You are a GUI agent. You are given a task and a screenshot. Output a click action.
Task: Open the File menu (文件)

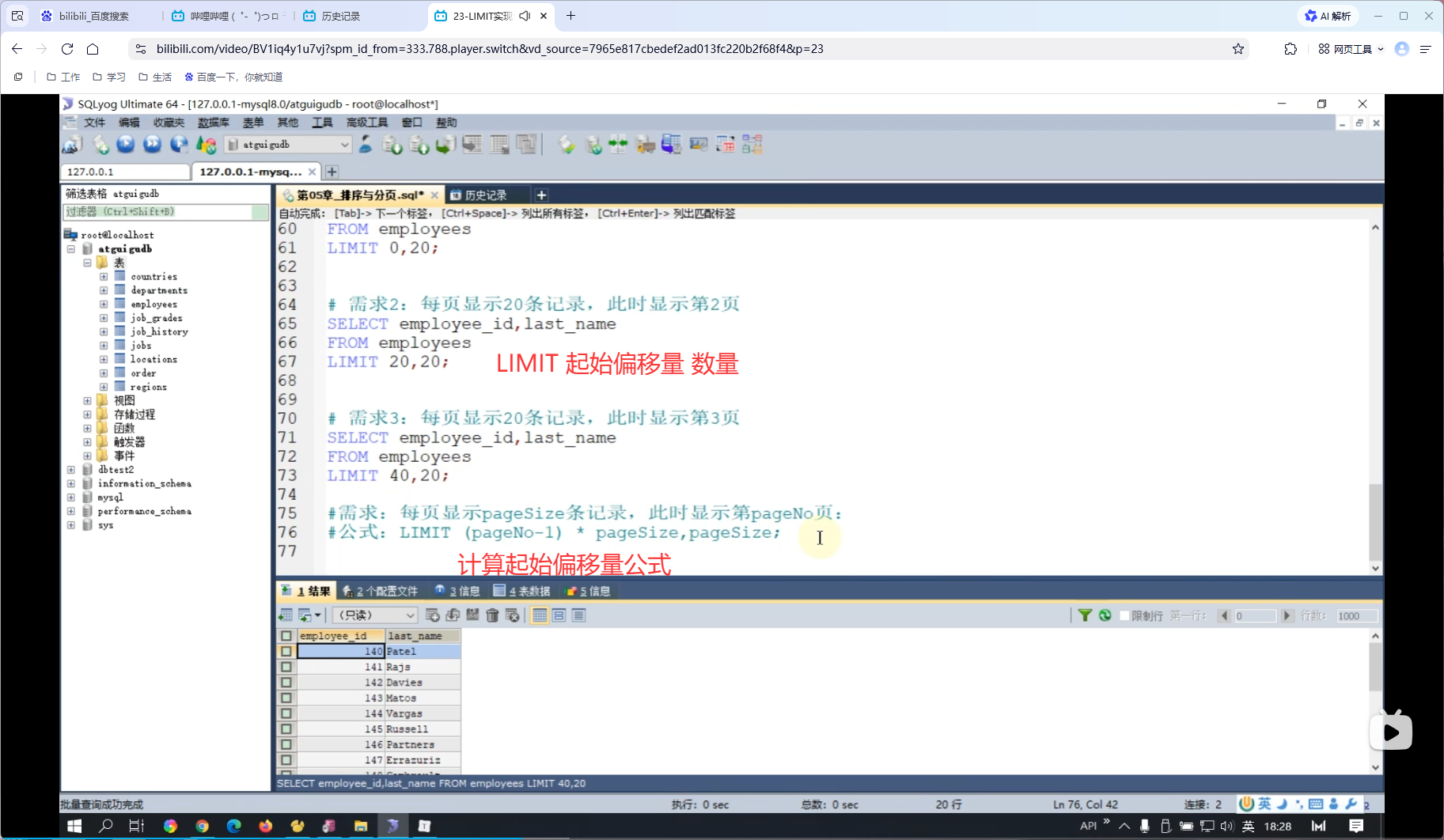click(94, 123)
